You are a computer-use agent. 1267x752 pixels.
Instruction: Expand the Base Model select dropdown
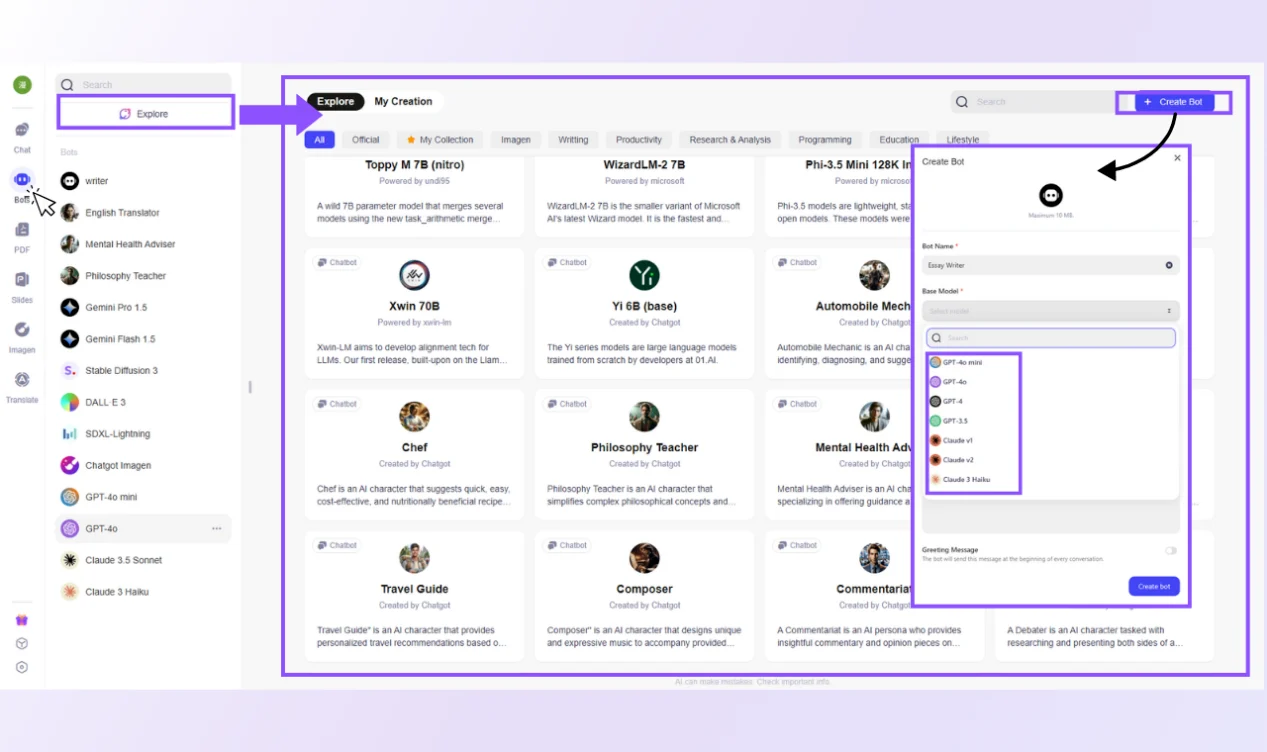point(1050,311)
